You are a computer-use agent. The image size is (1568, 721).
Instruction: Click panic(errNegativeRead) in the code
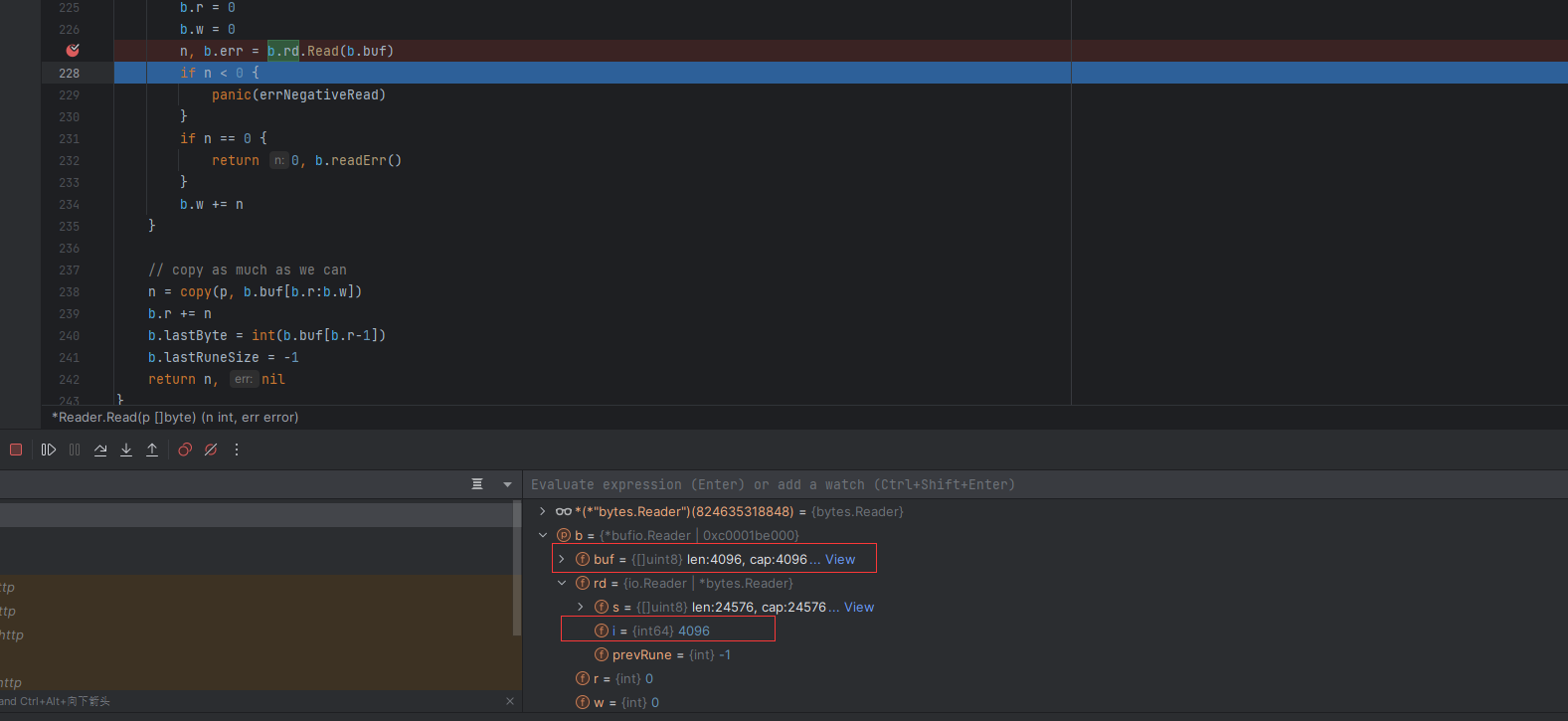click(298, 94)
